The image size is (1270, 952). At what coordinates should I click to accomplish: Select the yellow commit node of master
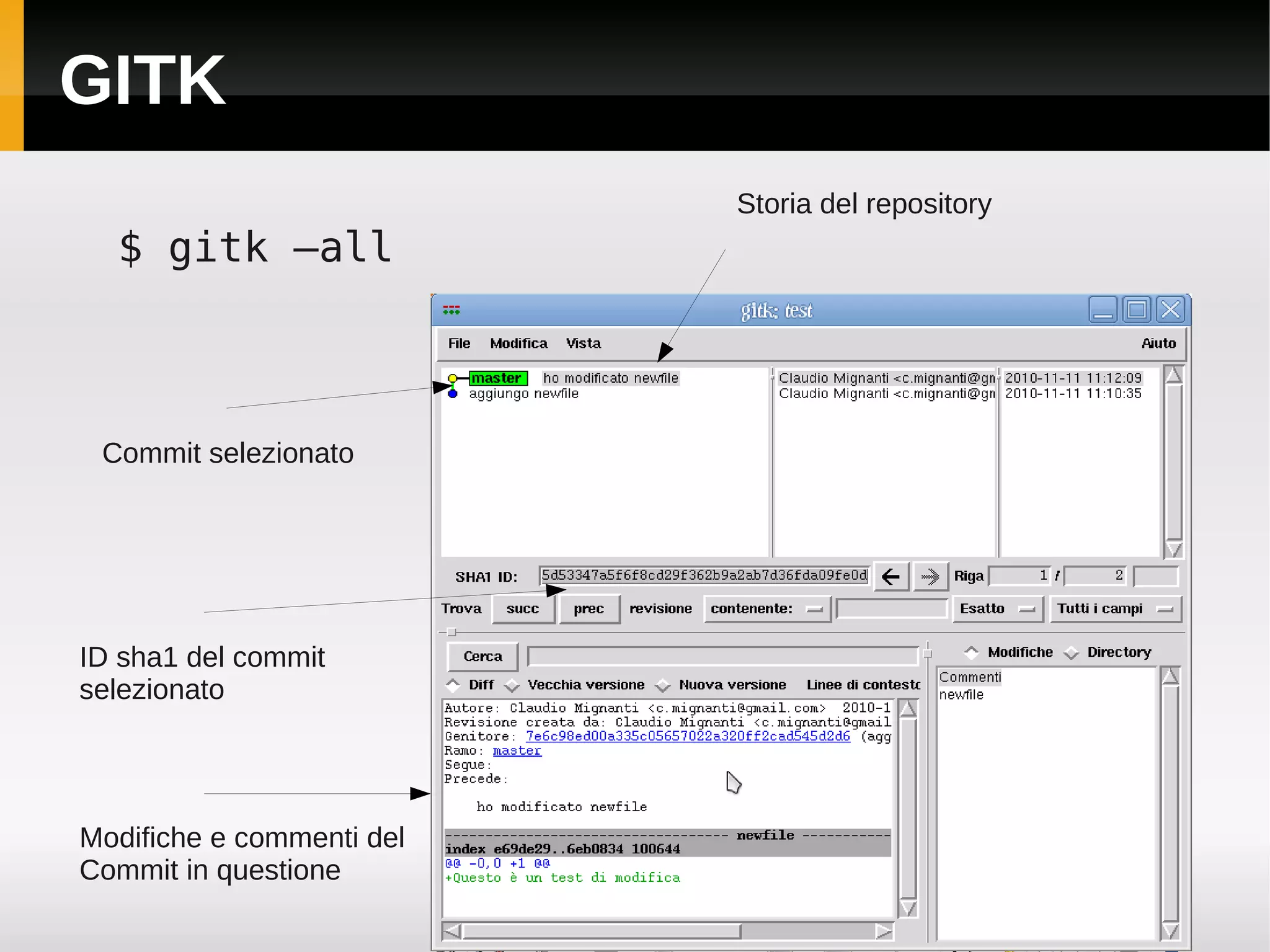(453, 378)
